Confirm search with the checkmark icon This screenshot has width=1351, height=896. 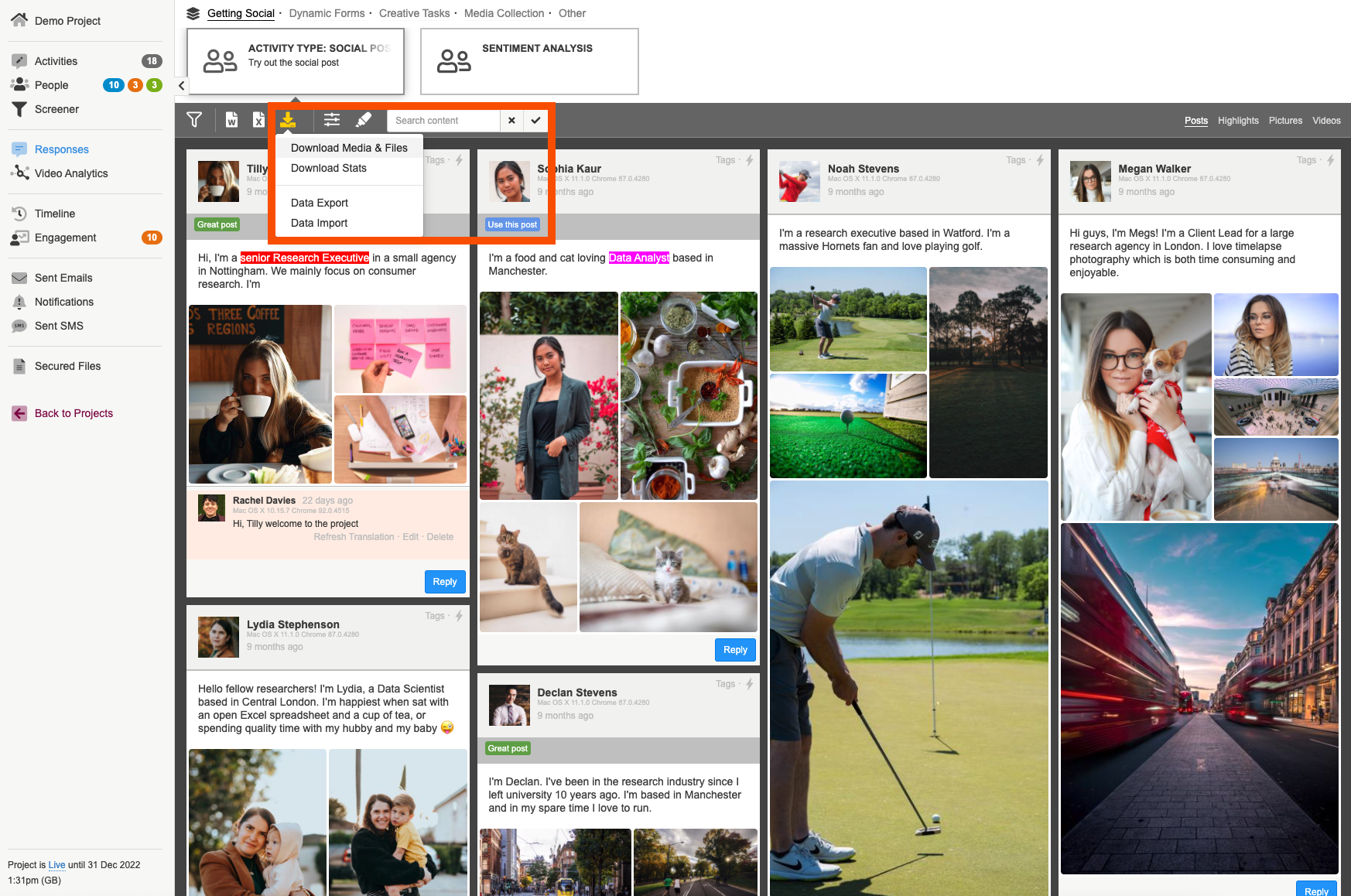tap(535, 121)
